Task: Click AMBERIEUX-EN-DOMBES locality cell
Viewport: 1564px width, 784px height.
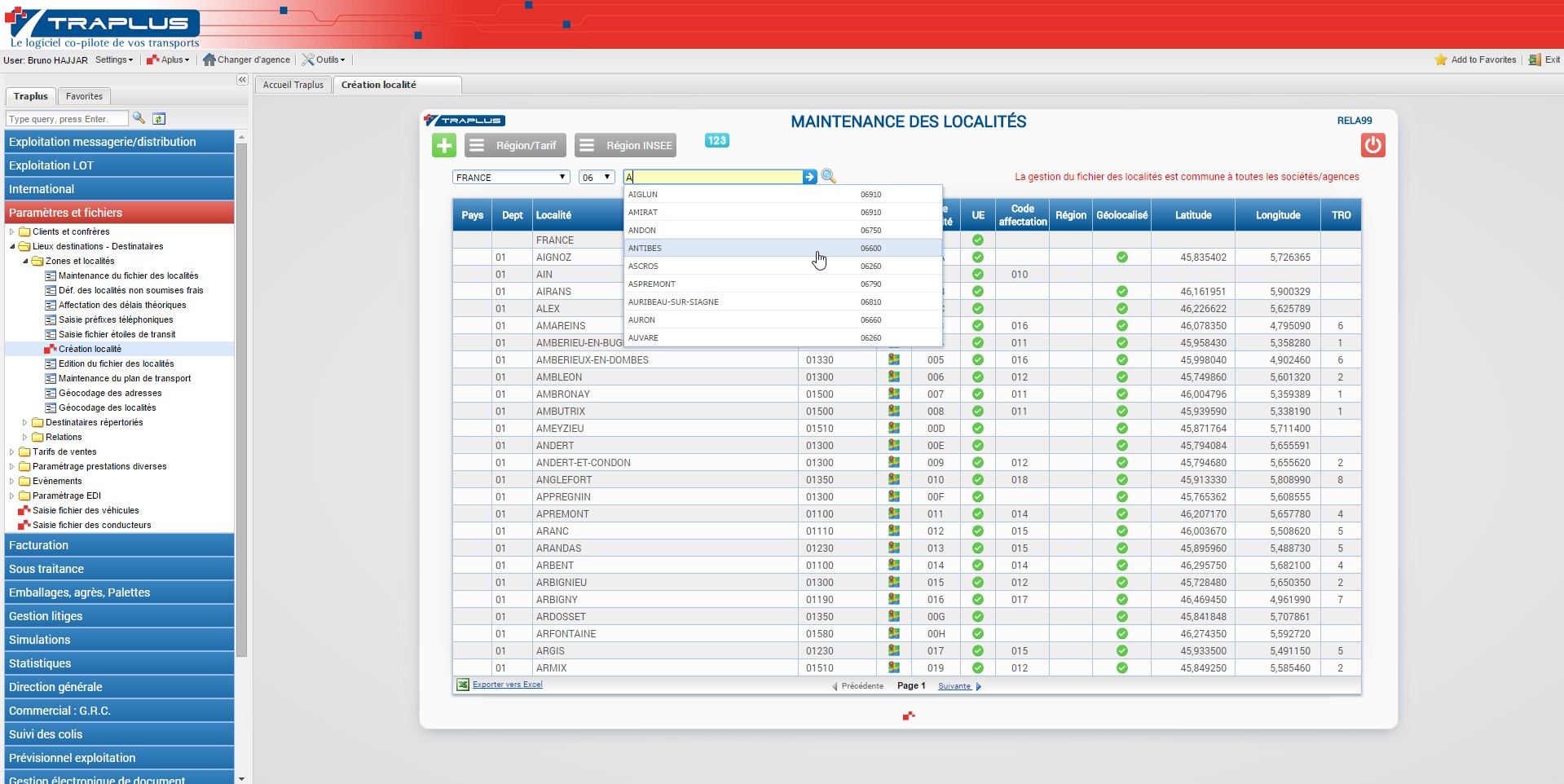Action: [665, 359]
